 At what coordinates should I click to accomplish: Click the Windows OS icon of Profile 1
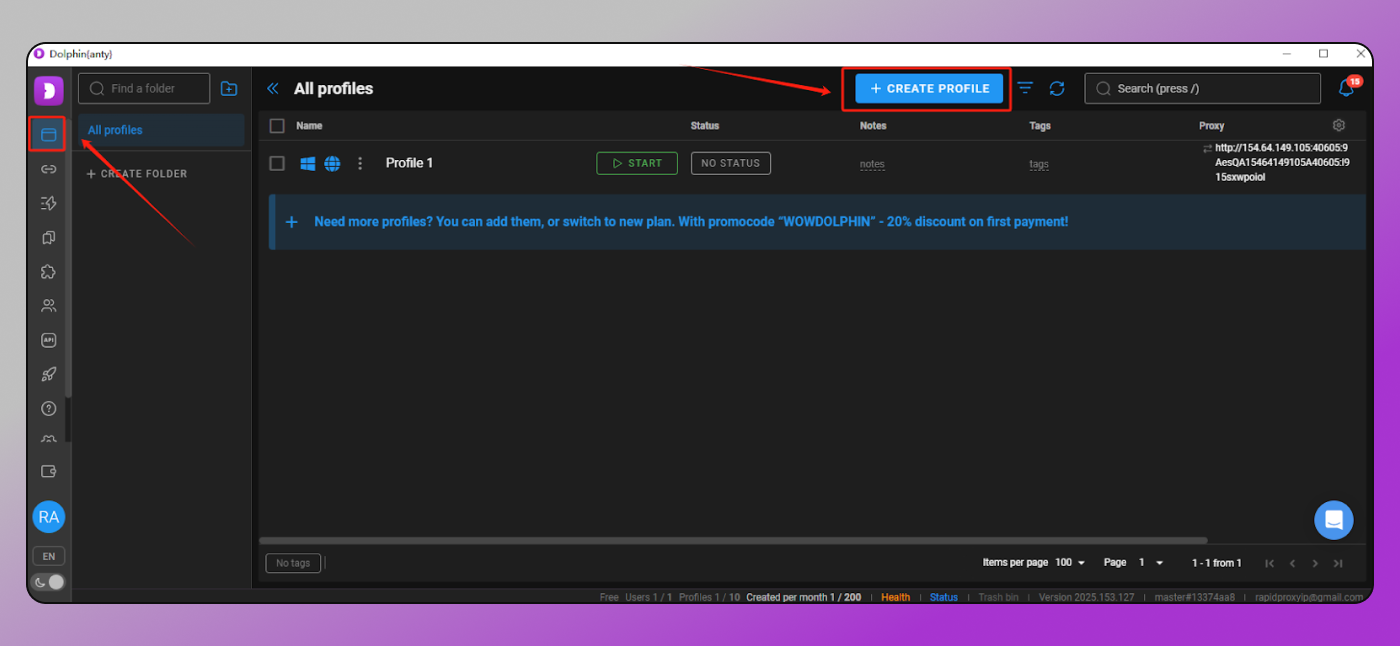308,163
